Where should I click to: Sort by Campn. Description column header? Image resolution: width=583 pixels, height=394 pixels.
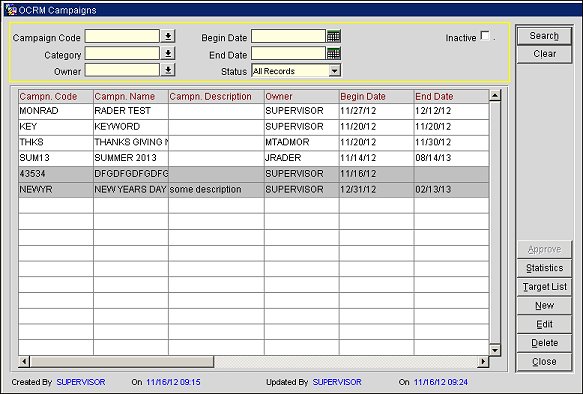tap(216, 97)
